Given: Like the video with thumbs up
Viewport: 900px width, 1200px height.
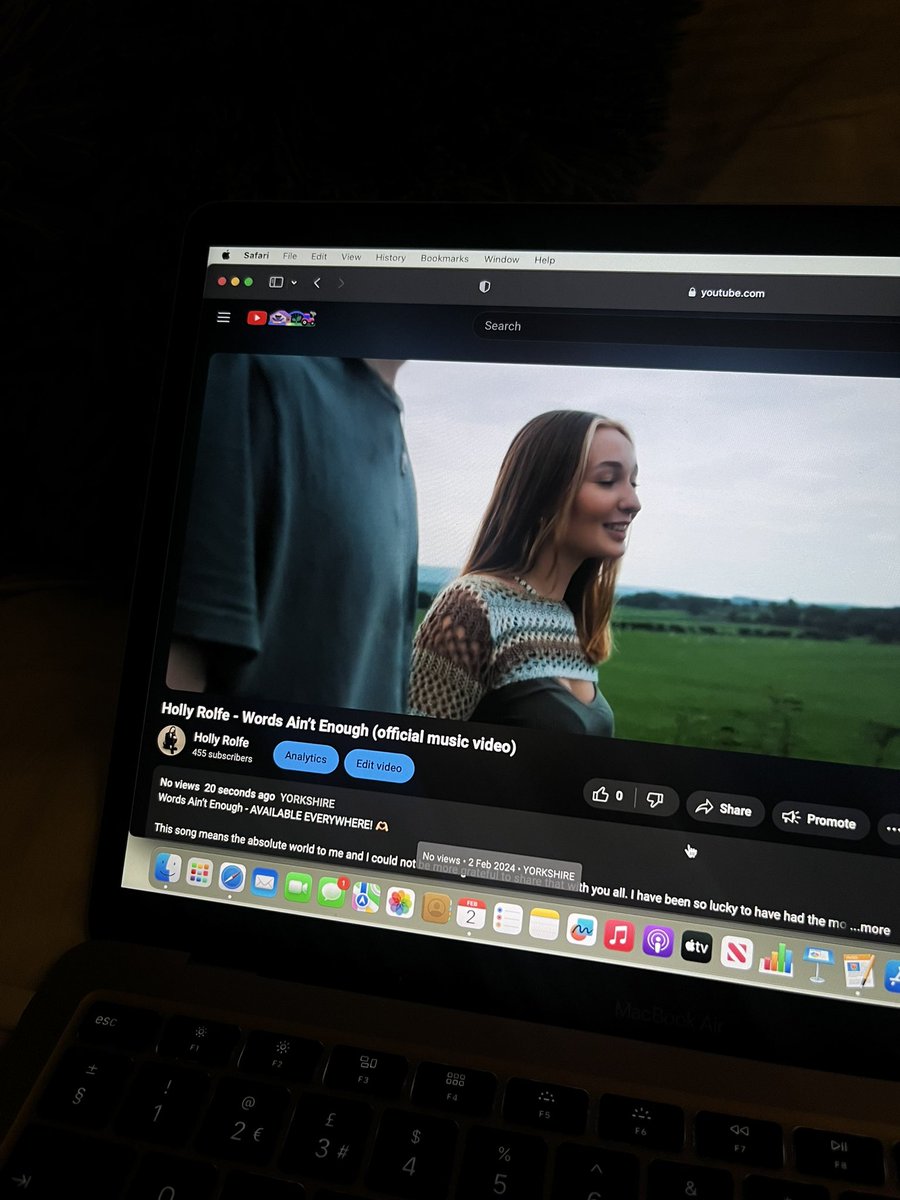Looking at the screenshot, I should [606, 795].
